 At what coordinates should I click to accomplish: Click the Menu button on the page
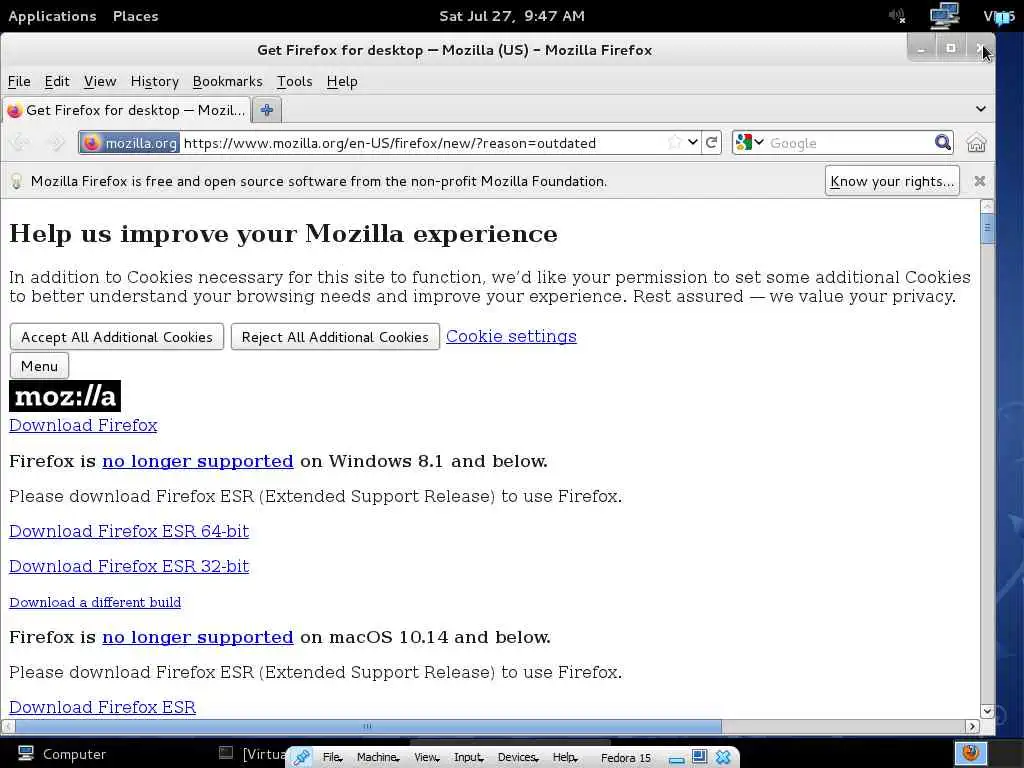[x=39, y=366]
